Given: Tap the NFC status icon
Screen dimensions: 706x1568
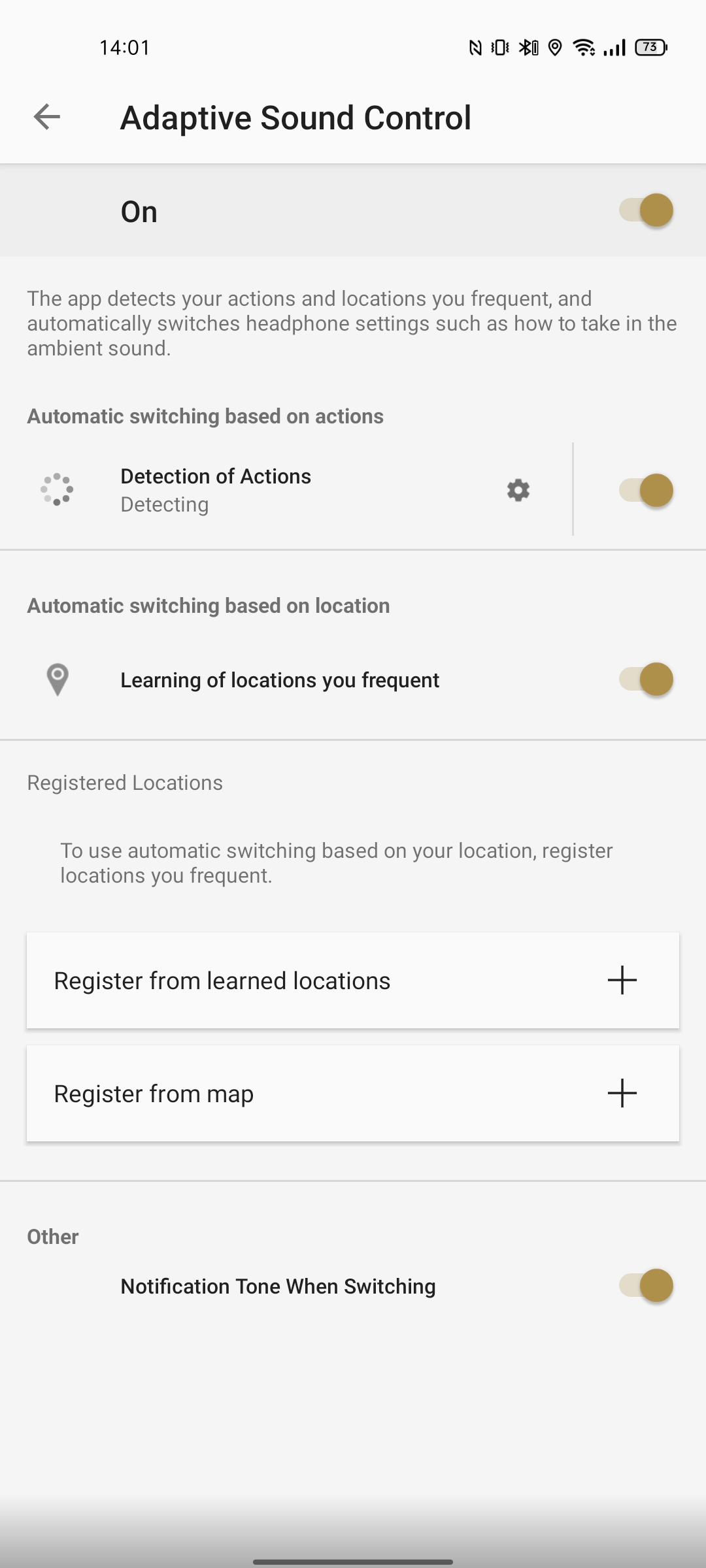Looking at the screenshot, I should click(475, 48).
